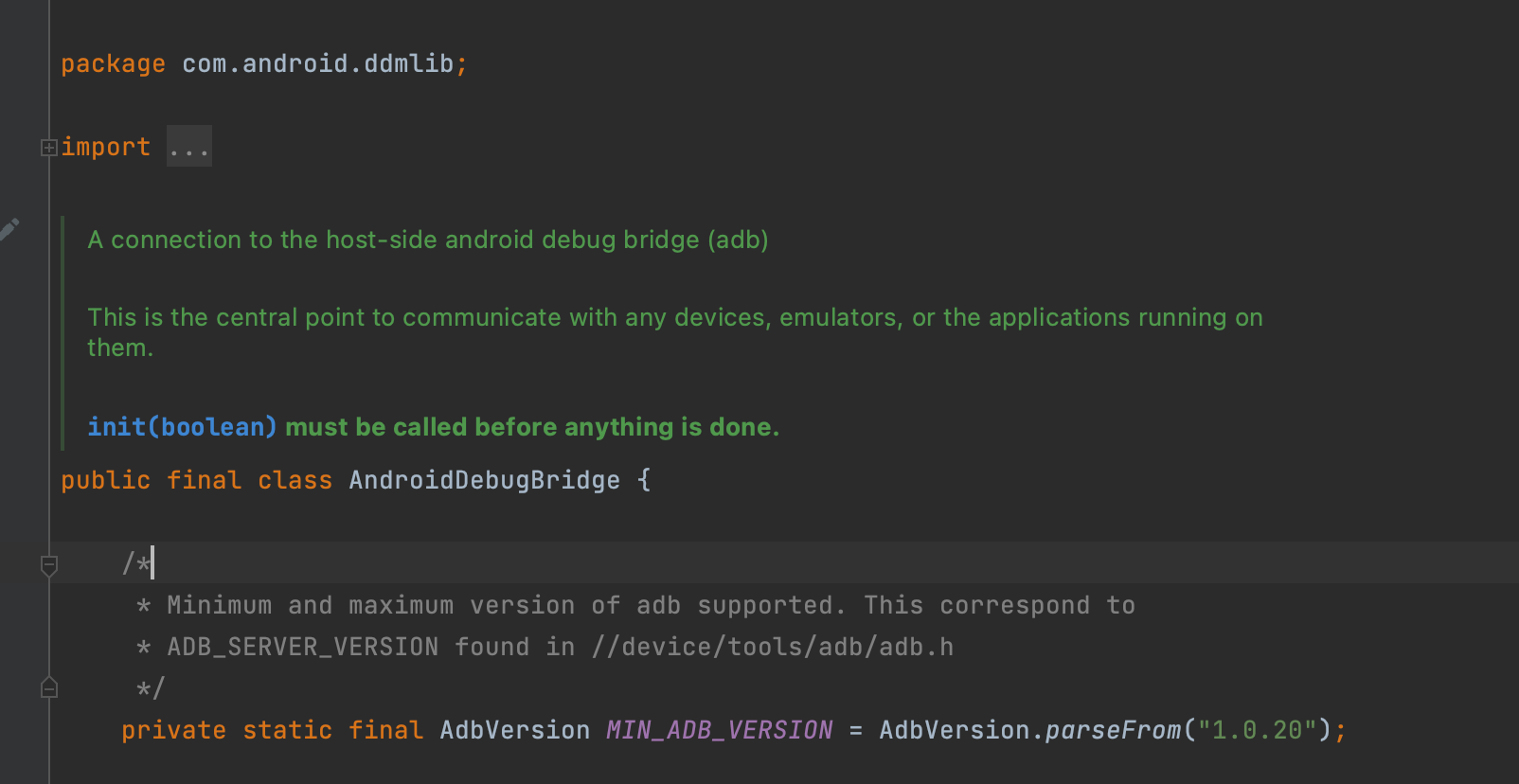Click the com.android.ddmlib package name
1519x784 pixels.
point(318,63)
